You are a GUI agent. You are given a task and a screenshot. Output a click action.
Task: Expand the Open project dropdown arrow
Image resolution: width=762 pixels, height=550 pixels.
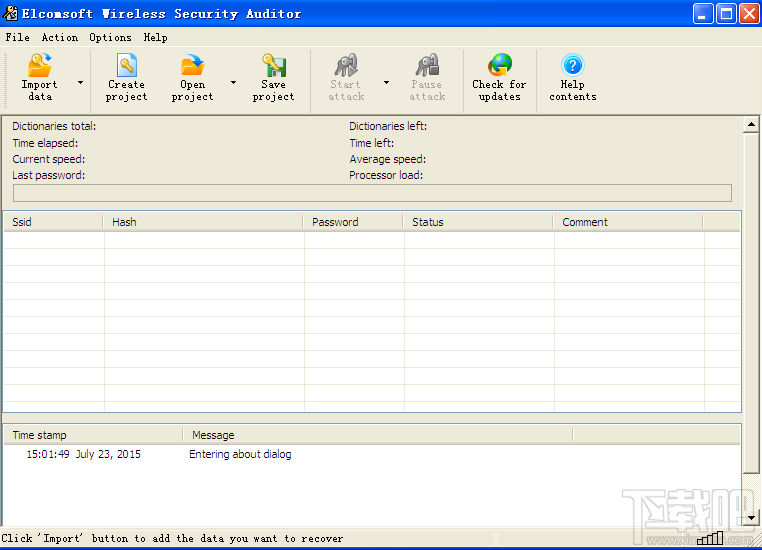click(x=233, y=83)
